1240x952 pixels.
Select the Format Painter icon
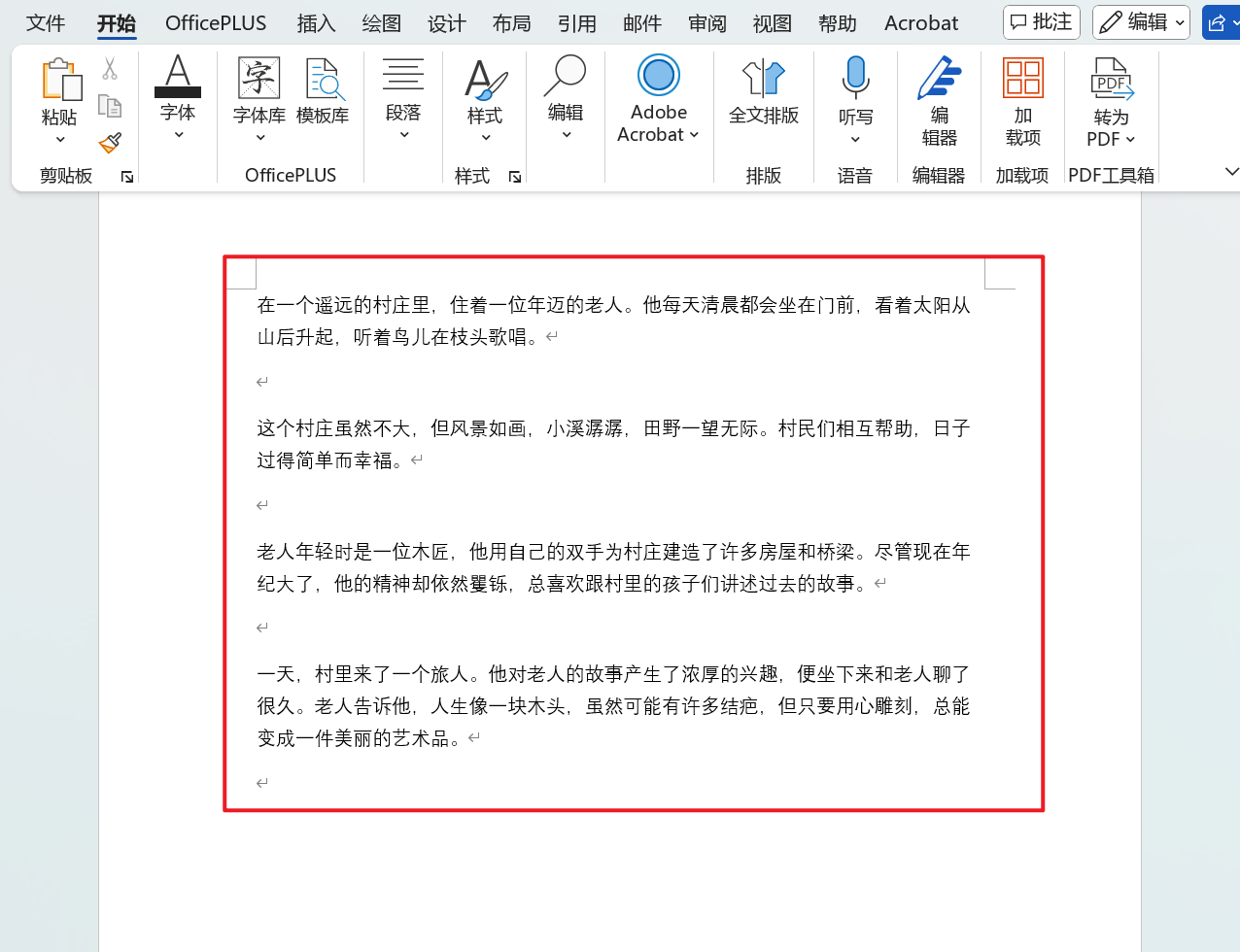click(x=110, y=142)
